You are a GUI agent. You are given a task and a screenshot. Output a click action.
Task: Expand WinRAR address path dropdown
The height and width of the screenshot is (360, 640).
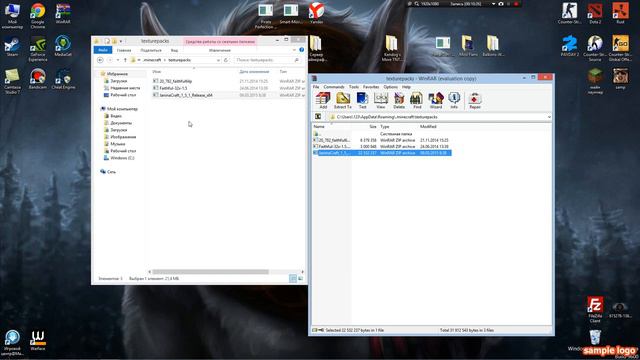pyautogui.click(x=549, y=117)
